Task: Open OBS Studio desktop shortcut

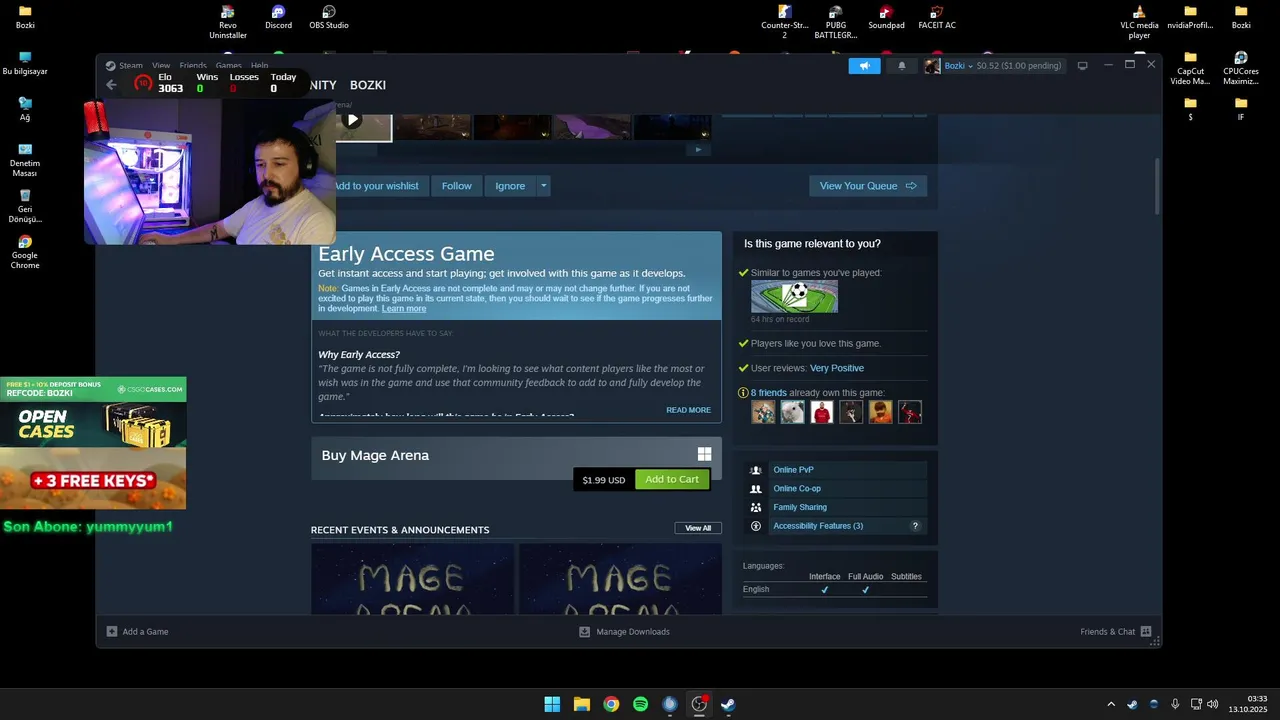Action: click(x=329, y=17)
